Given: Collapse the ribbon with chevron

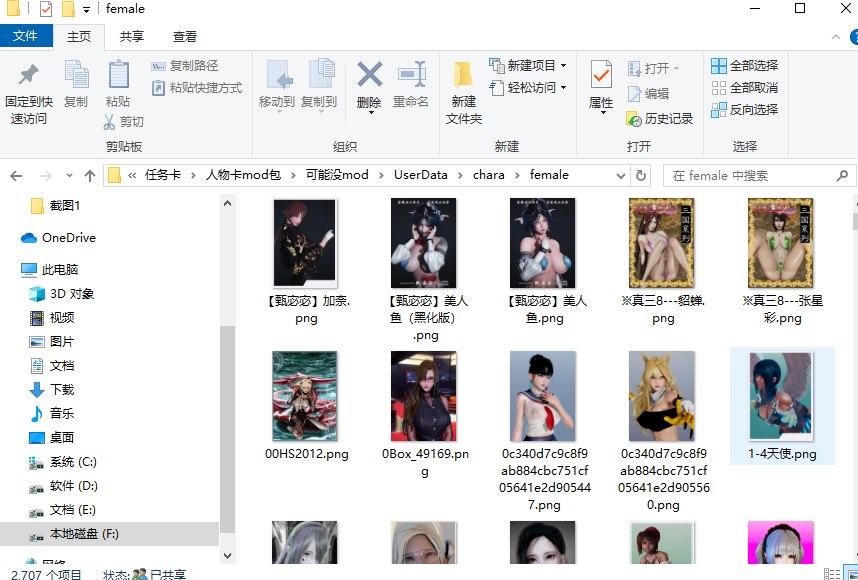Looking at the screenshot, I should pyautogui.click(x=836, y=37).
